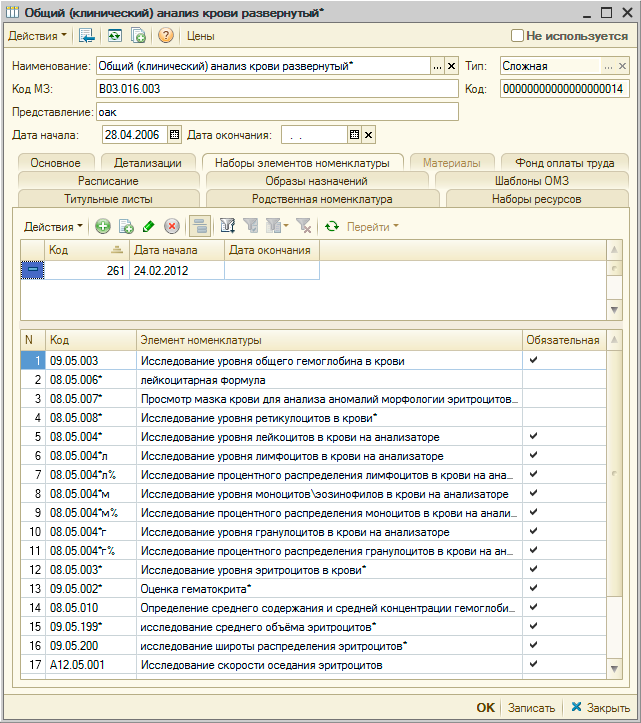Click the Записать button

531,707
